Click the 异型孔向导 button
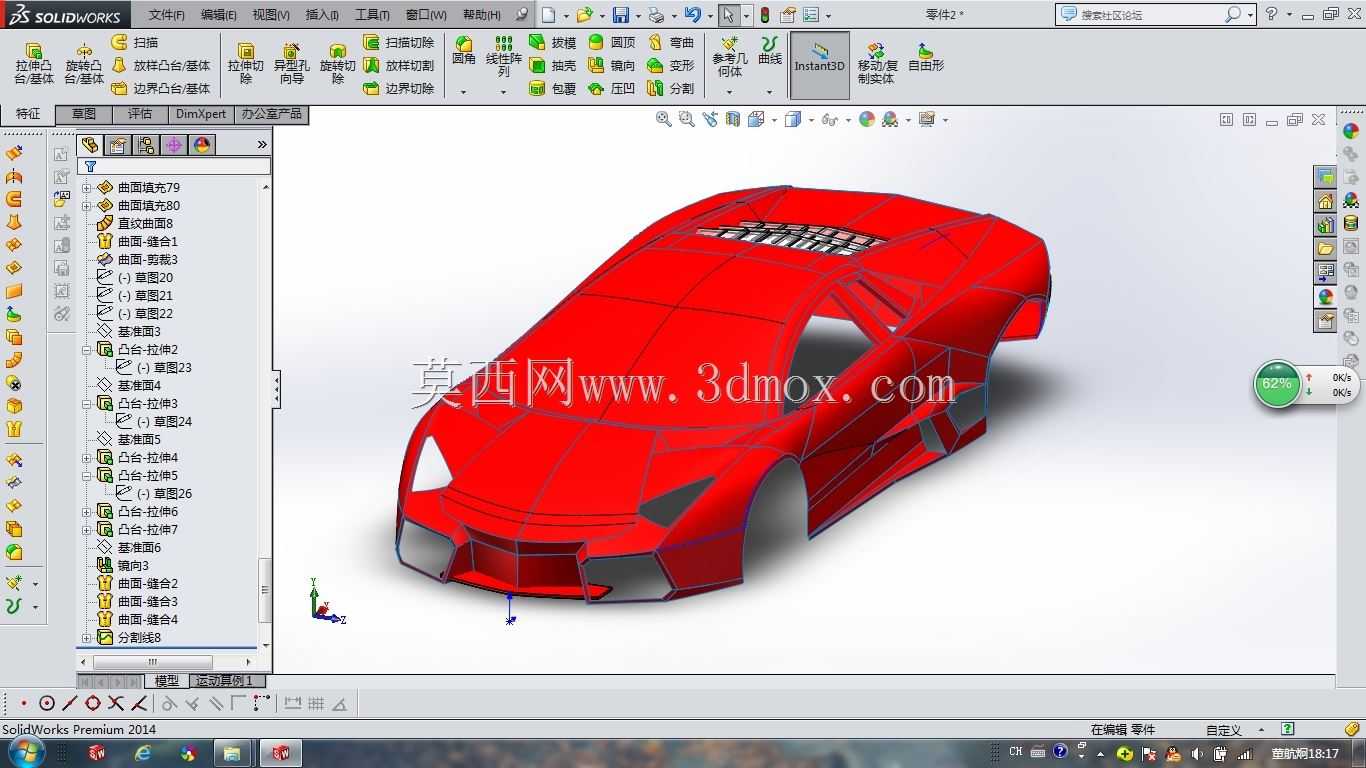 (x=291, y=63)
